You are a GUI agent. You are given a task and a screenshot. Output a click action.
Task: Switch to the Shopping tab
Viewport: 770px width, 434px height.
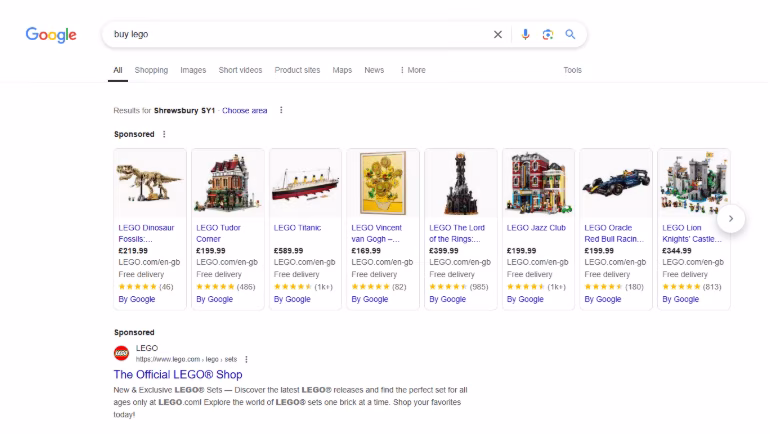click(x=151, y=70)
